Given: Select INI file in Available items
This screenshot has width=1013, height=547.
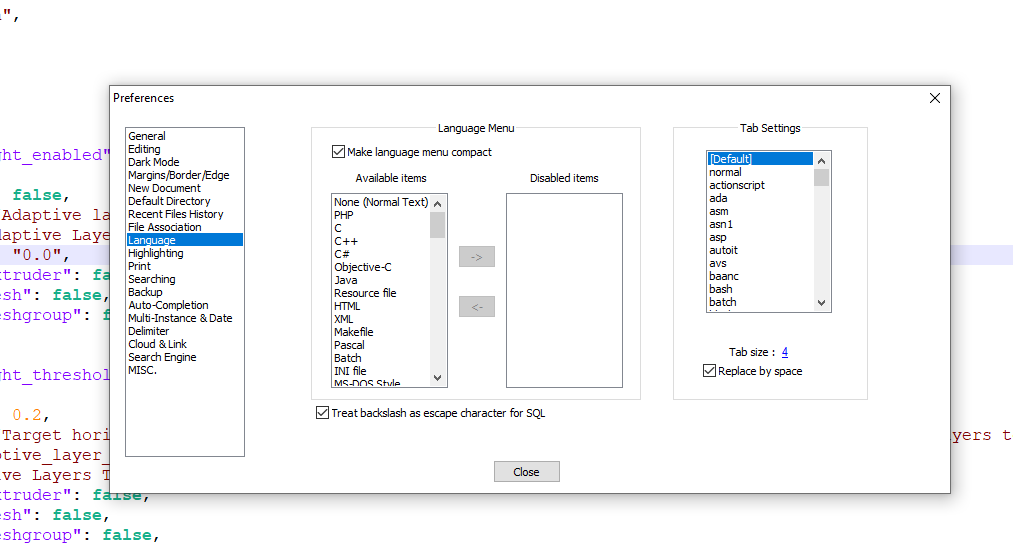Looking at the screenshot, I should coord(350,371).
